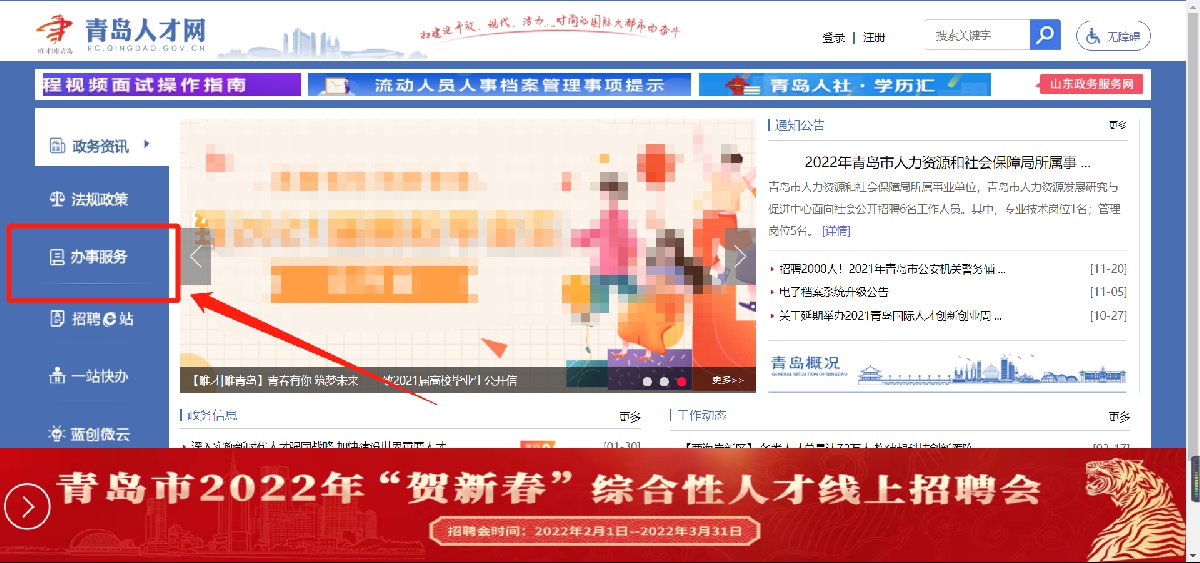
Task: Click the building icon beside 政务资讯
Action: [57, 146]
